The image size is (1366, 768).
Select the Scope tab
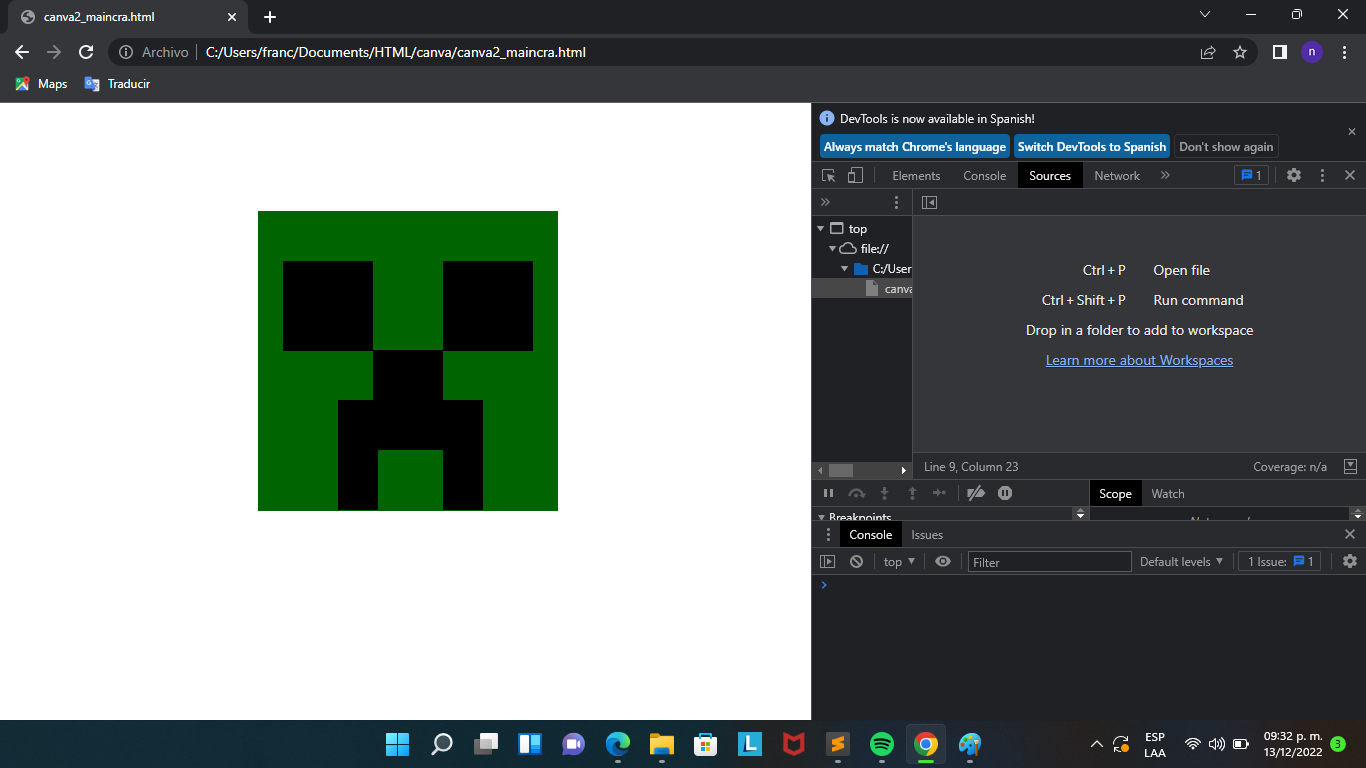point(1115,493)
